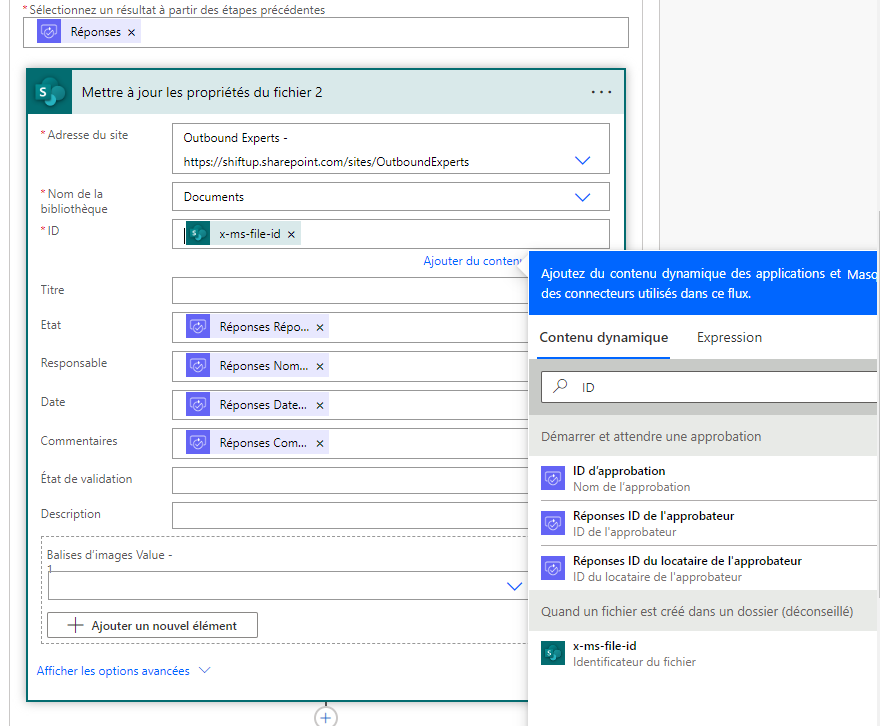Remove the Réponses token with its x
Image resolution: width=880 pixels, height=726 pixels.
tap(131, 33)
